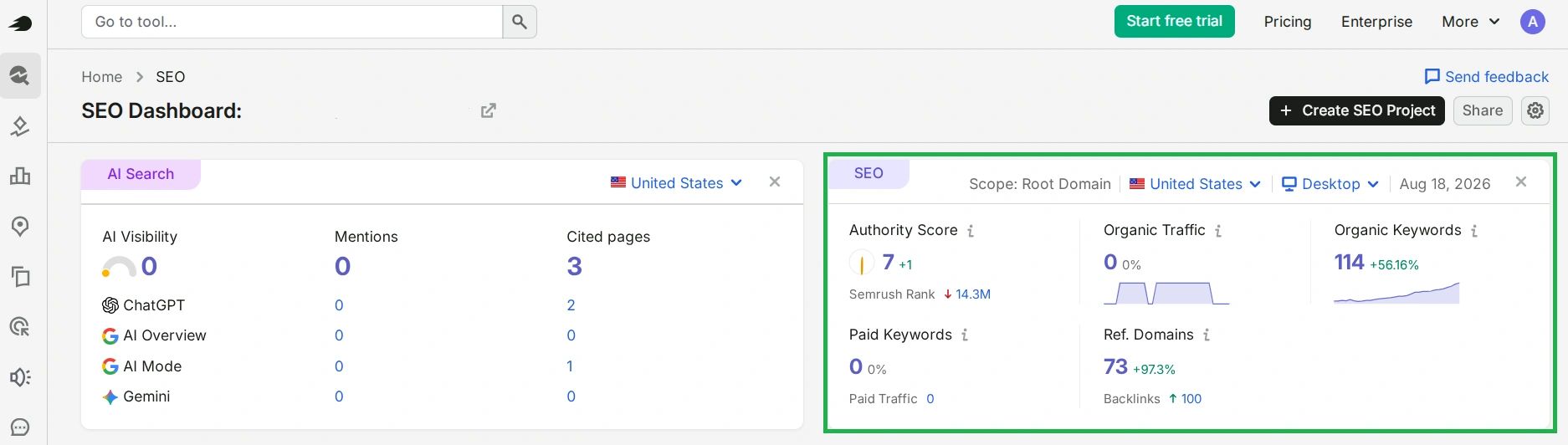
Task: Open the radar cursor sidebar icon
Action: (20, 326)
